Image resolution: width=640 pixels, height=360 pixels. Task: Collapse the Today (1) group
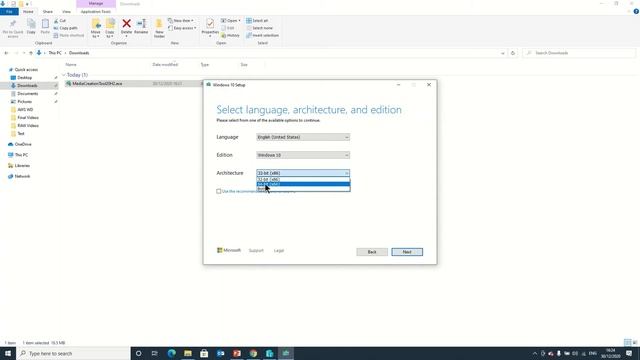[x=64, y=75]
